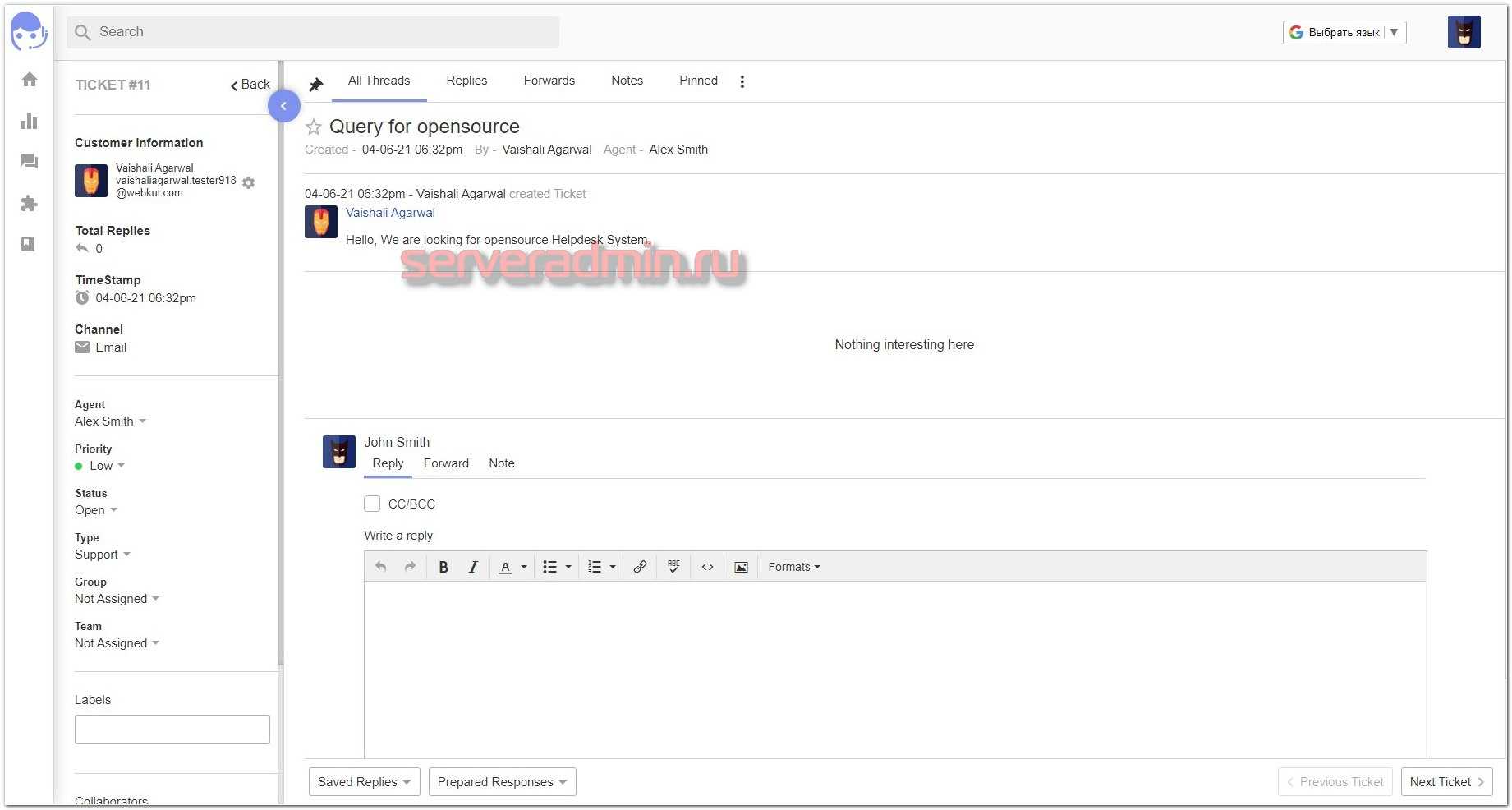Toggle spellcheck in the editor toolbar

[x=673, y=567]
